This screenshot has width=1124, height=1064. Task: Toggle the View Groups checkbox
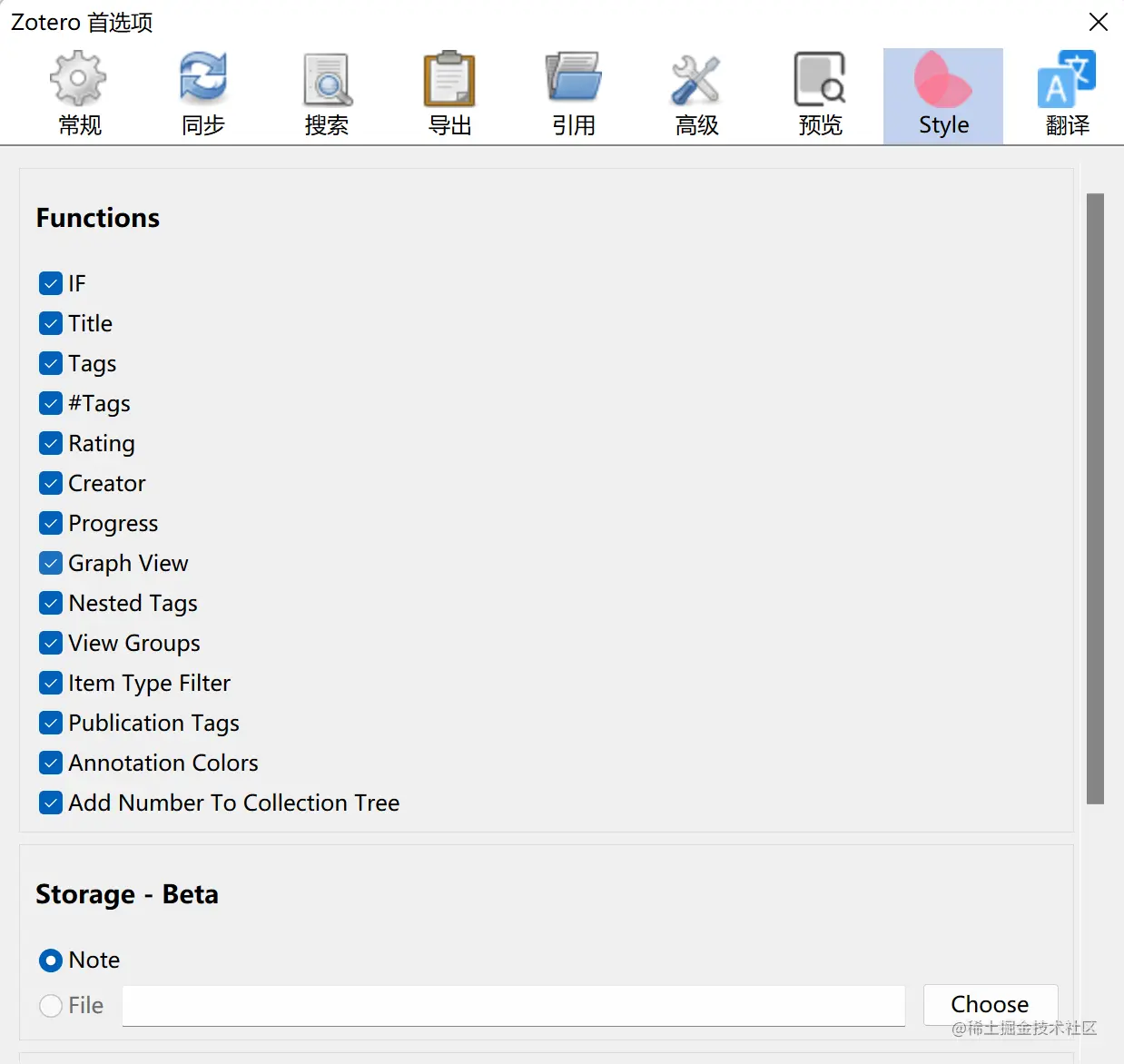51,643
